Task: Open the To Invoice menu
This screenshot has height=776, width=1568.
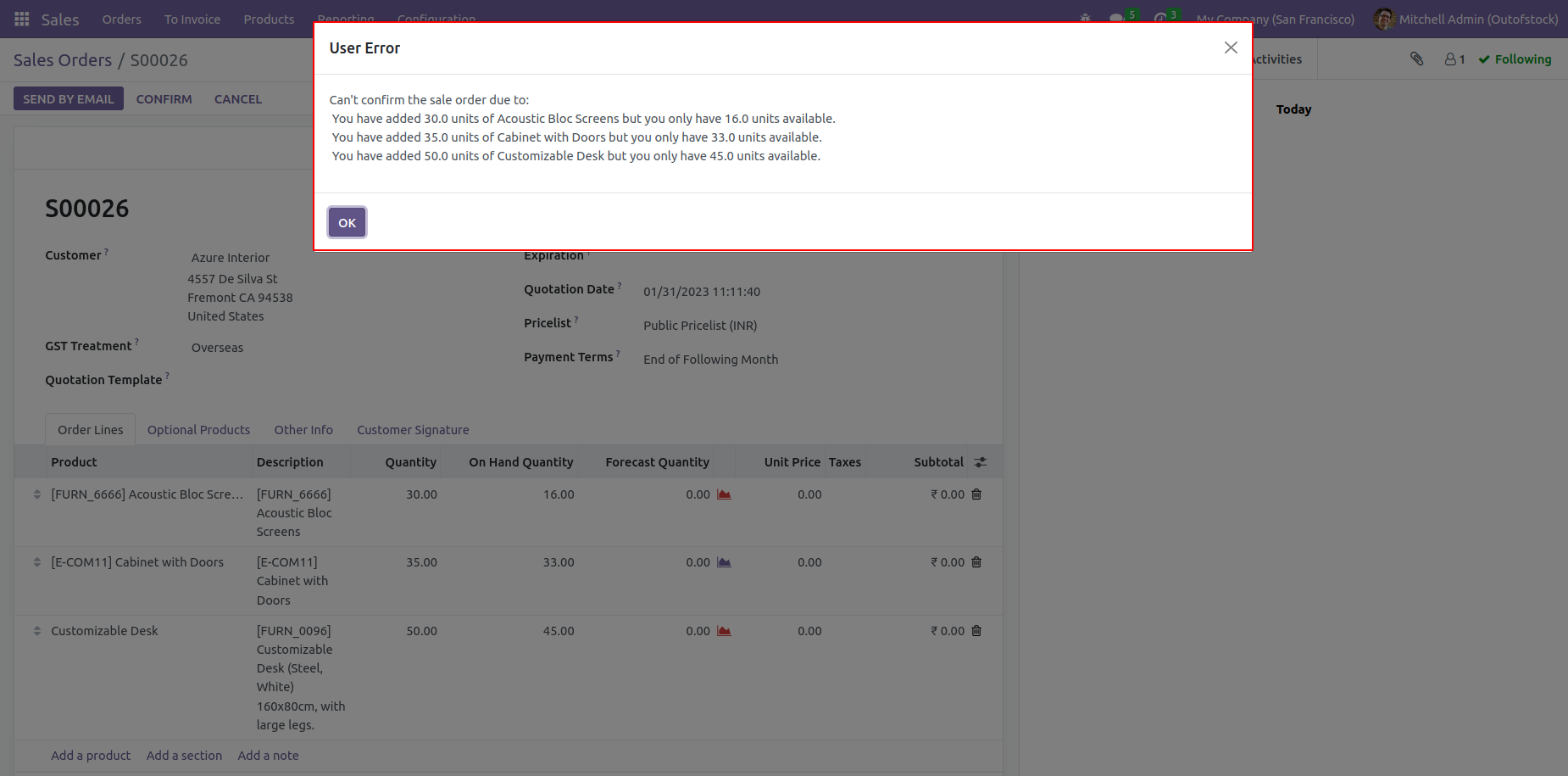Action: (192, 19)
